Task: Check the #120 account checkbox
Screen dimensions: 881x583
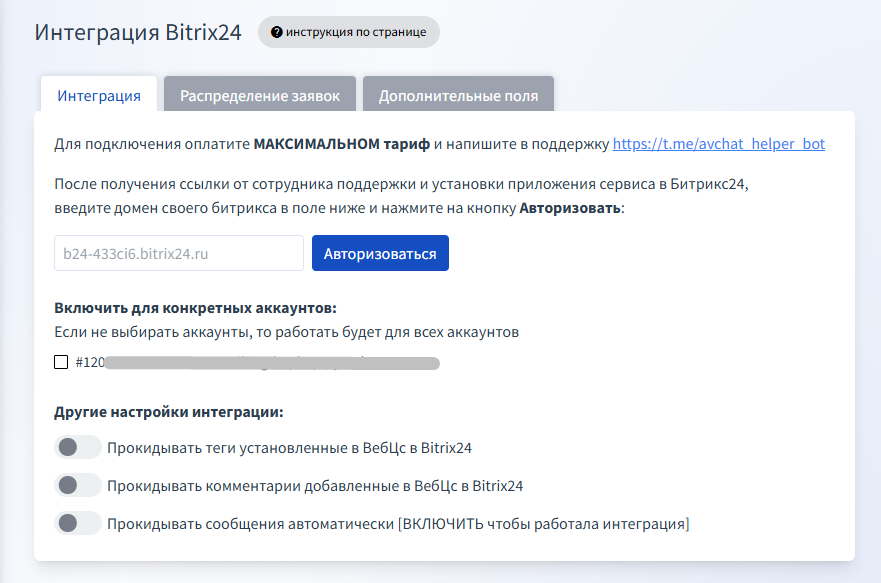Action: pos(61,362)
